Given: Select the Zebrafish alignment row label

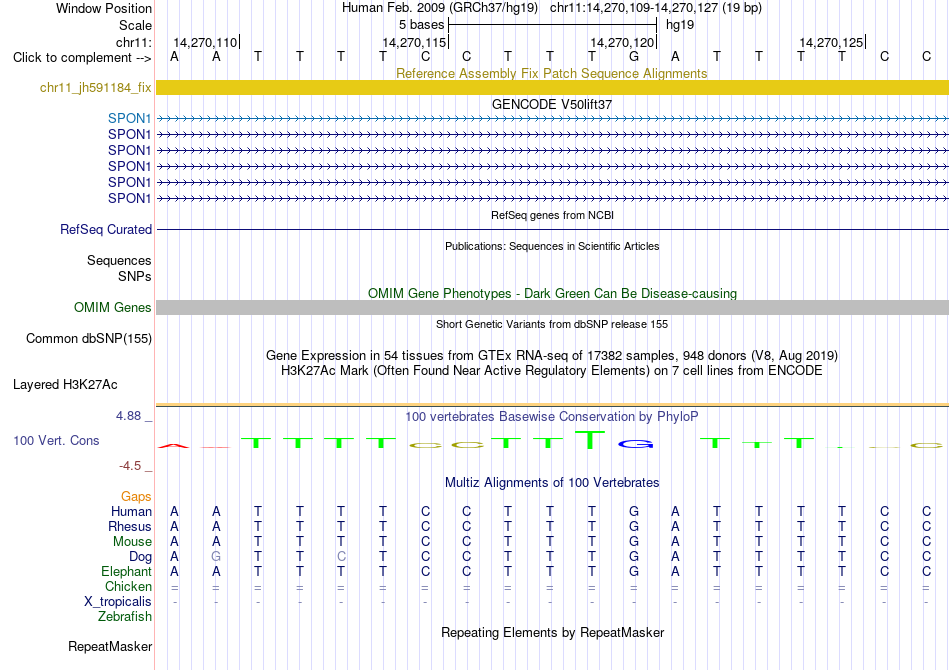Looking at the screenshot, I should [125, 617].
